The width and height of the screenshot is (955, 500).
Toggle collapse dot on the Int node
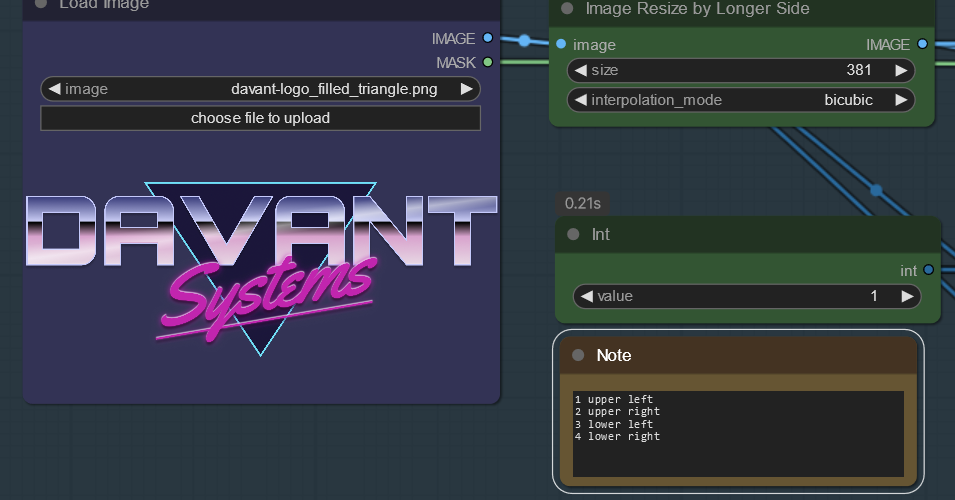point(573,235)
